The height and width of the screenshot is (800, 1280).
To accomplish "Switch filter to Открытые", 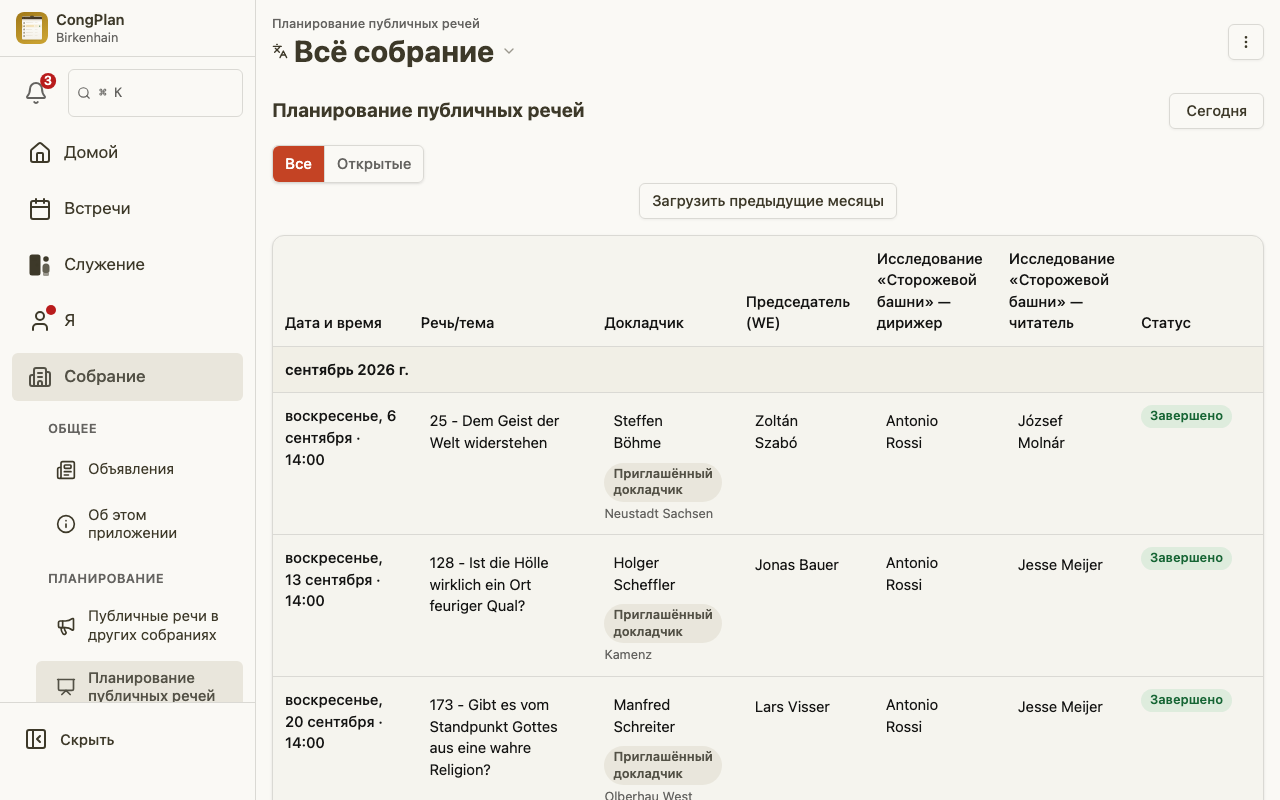I will (x=374, y=164).
